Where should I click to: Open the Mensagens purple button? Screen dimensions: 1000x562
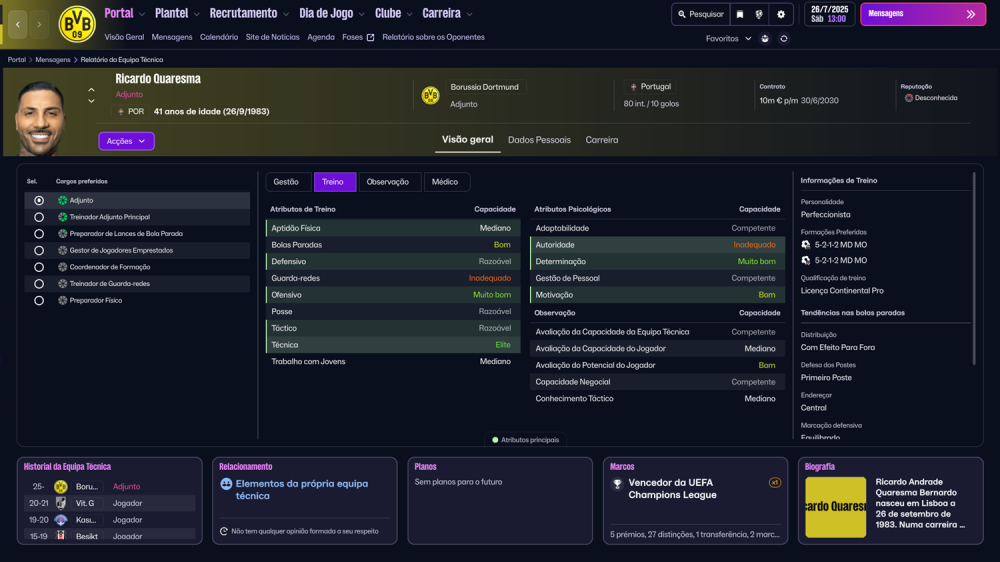click(x=922, y=14)
